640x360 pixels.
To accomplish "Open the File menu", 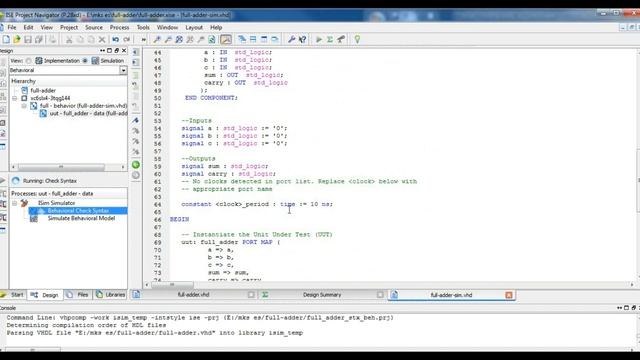I will pos(12,27).
